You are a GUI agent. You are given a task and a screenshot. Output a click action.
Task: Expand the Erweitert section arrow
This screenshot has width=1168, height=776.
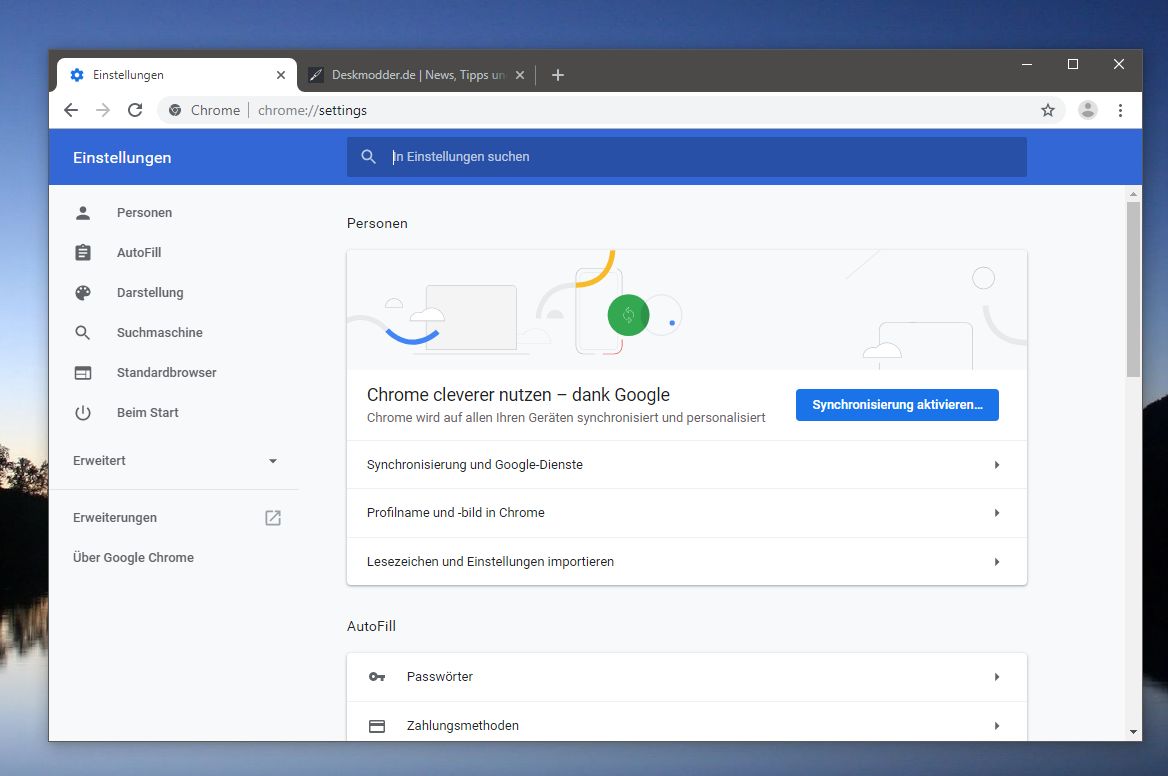[273, 461]
